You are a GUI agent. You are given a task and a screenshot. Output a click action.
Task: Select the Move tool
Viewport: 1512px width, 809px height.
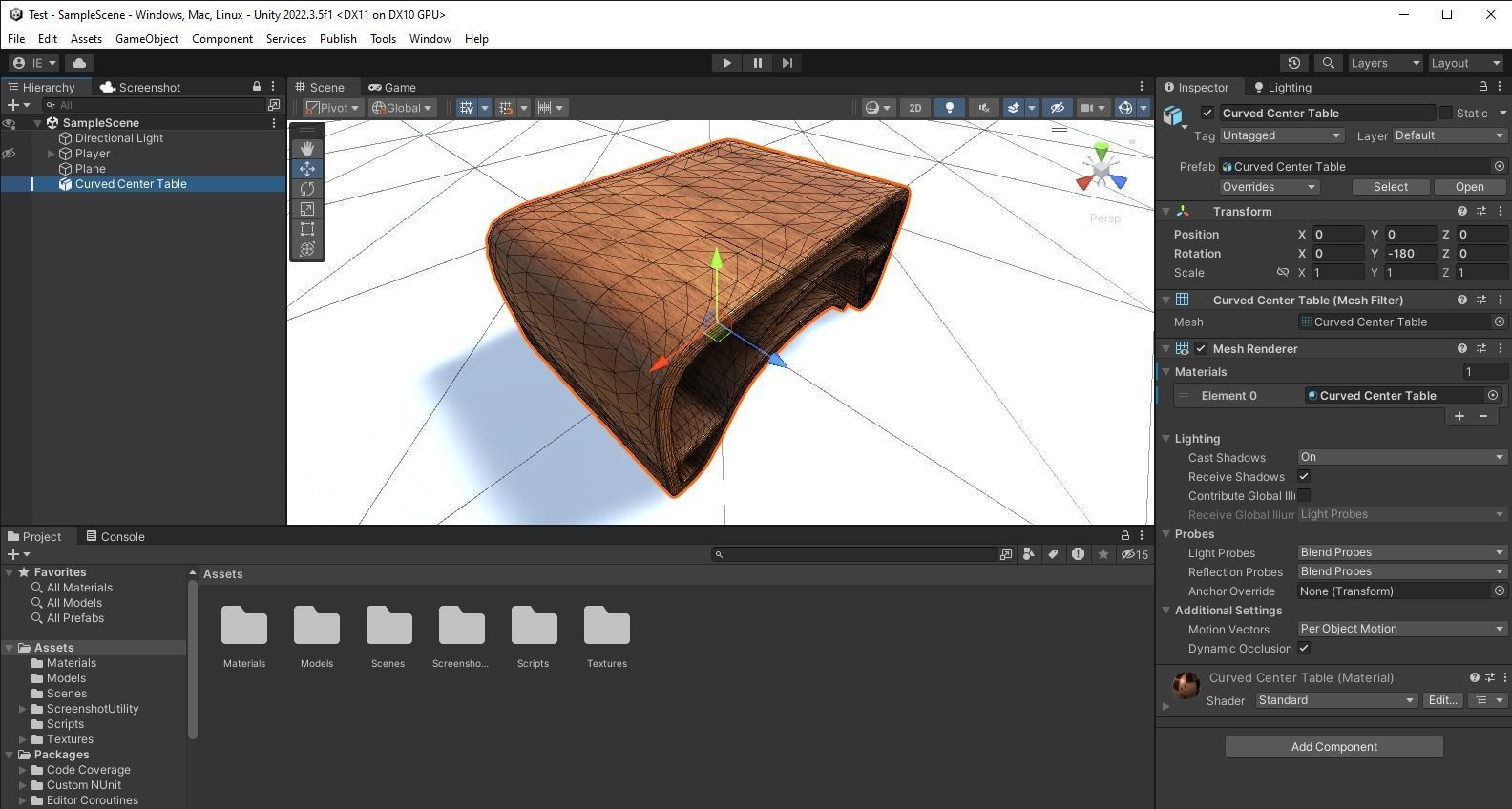pyautogui.click(x=307, y=168)
